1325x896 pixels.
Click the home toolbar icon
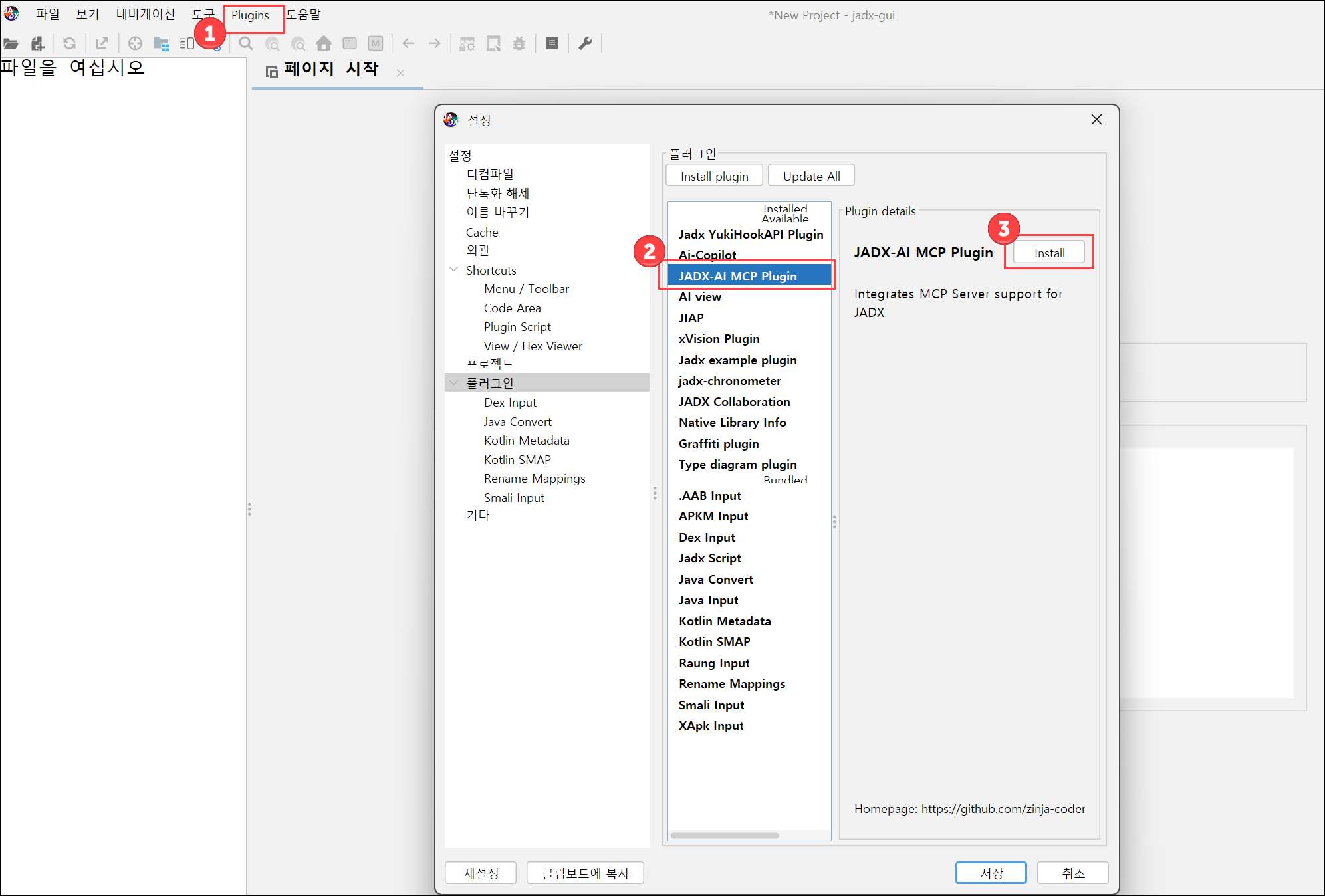324,44
